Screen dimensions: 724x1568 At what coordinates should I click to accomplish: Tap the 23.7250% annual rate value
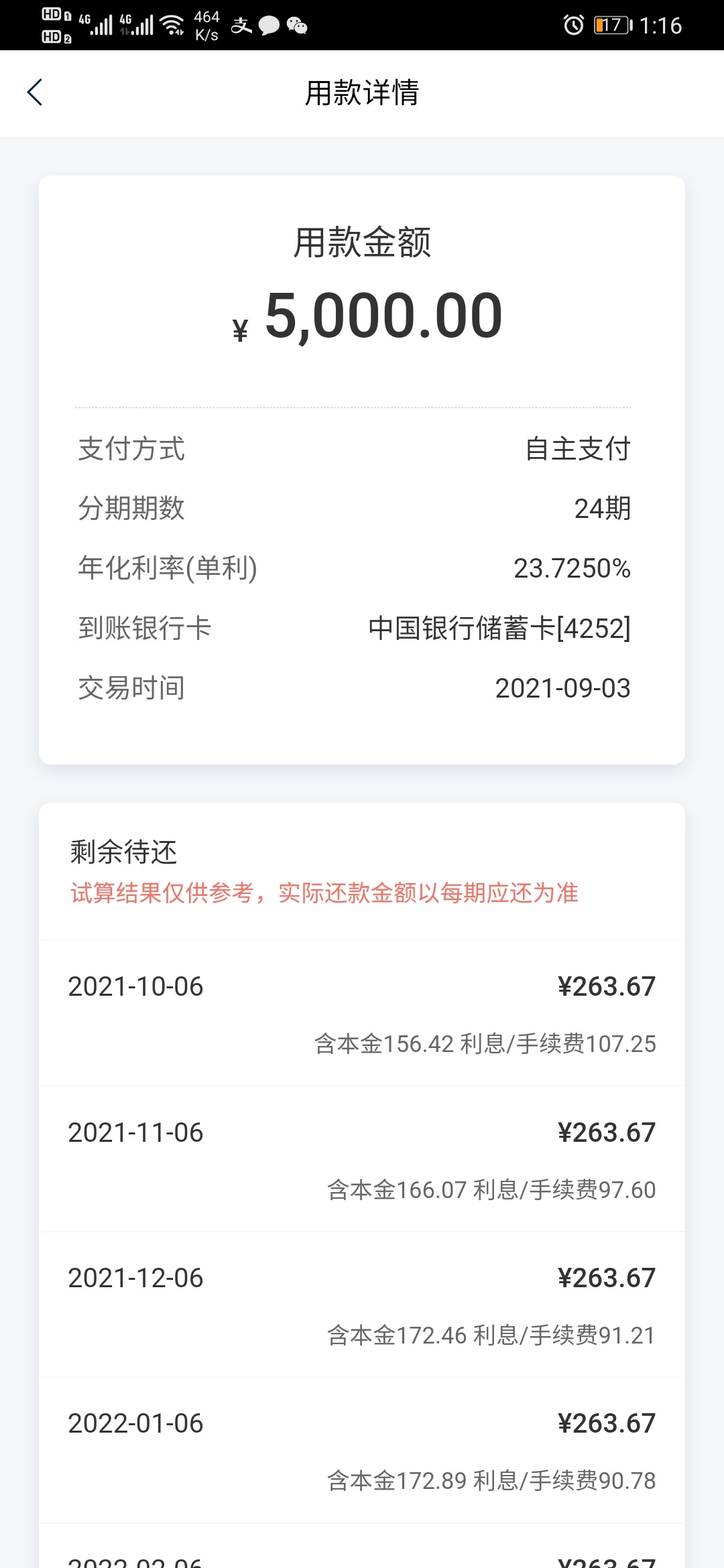click(572, 568)
